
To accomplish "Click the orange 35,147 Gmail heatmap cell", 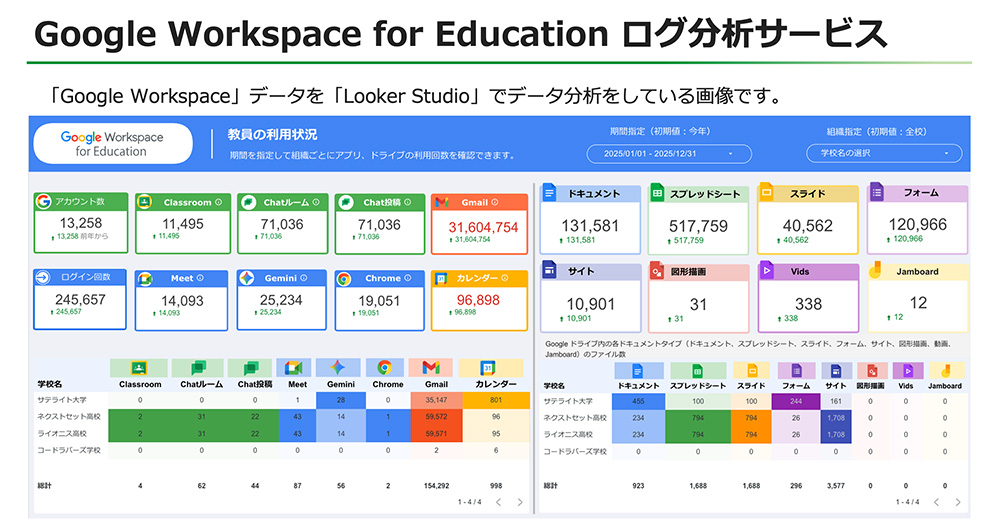I will (x=436, y=401).
